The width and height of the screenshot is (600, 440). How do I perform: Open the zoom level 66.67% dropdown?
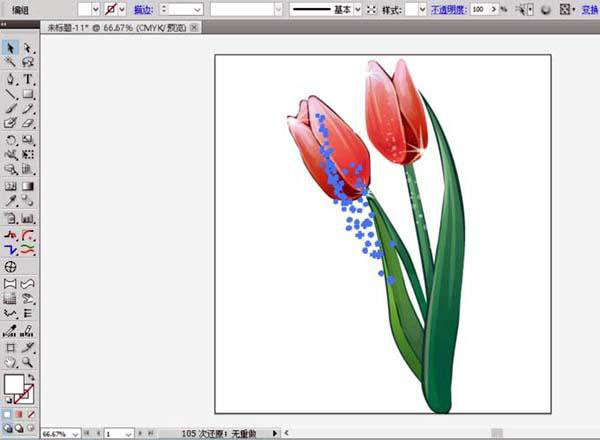tap(73, 434)
